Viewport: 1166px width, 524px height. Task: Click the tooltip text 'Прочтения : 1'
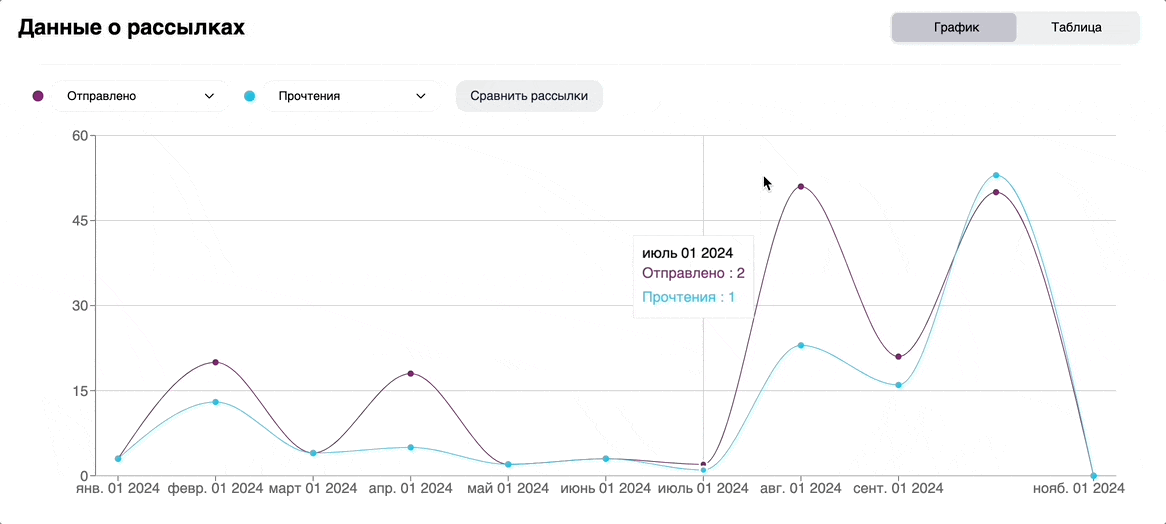coord(689,297)
